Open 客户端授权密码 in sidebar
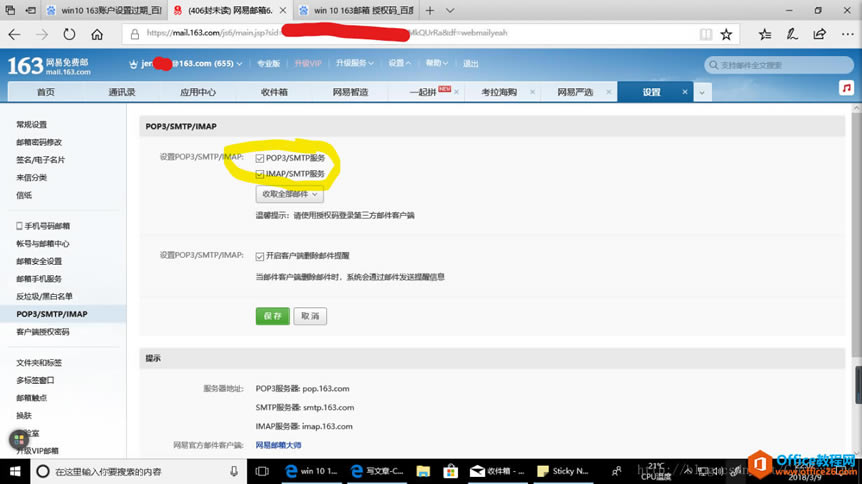This screenshot has width=862, height=484. point(43,332)
